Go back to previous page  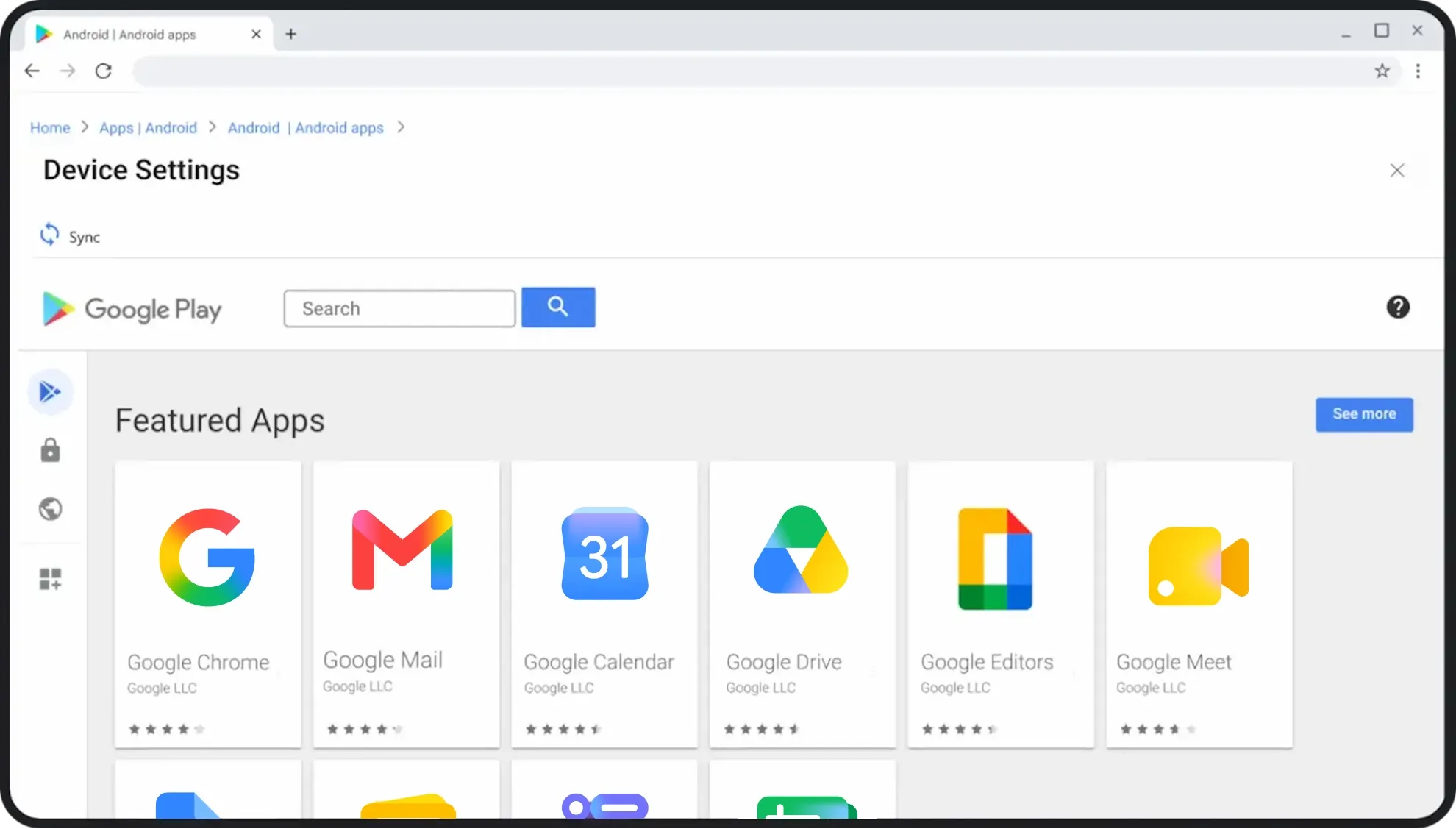coord(32,71)
